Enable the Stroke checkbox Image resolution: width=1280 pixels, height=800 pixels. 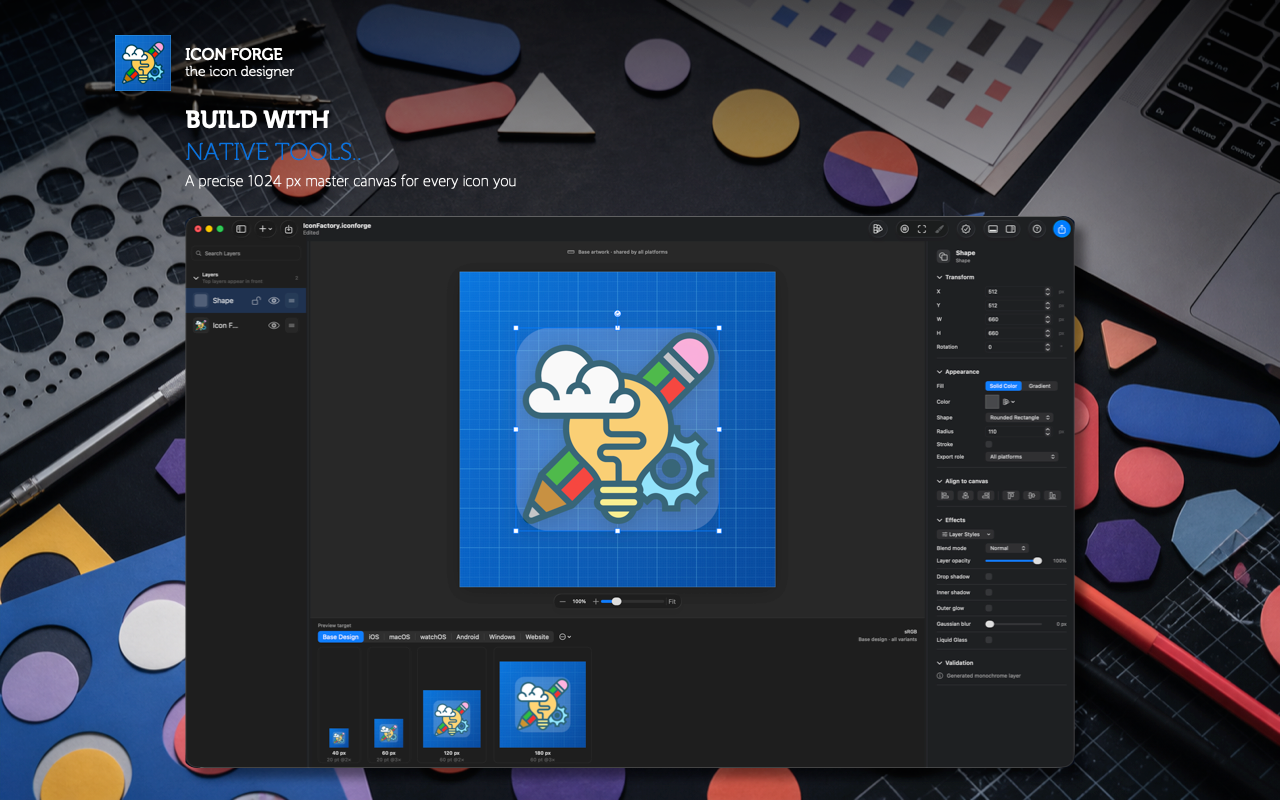point(989,444)
